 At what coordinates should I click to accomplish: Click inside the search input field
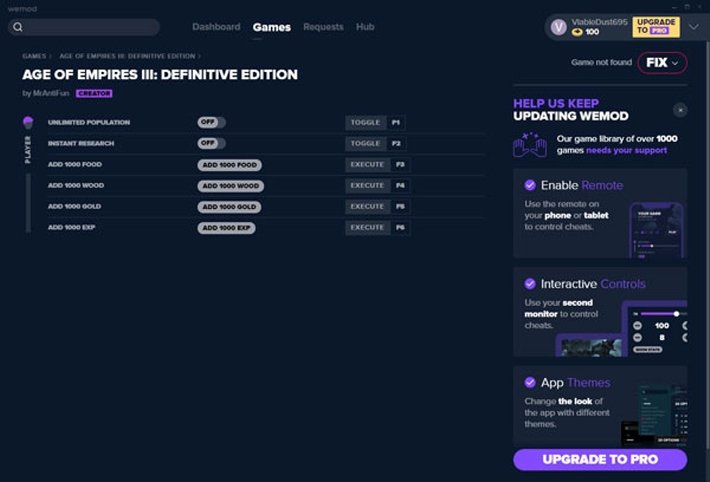[x=90, y=27]
